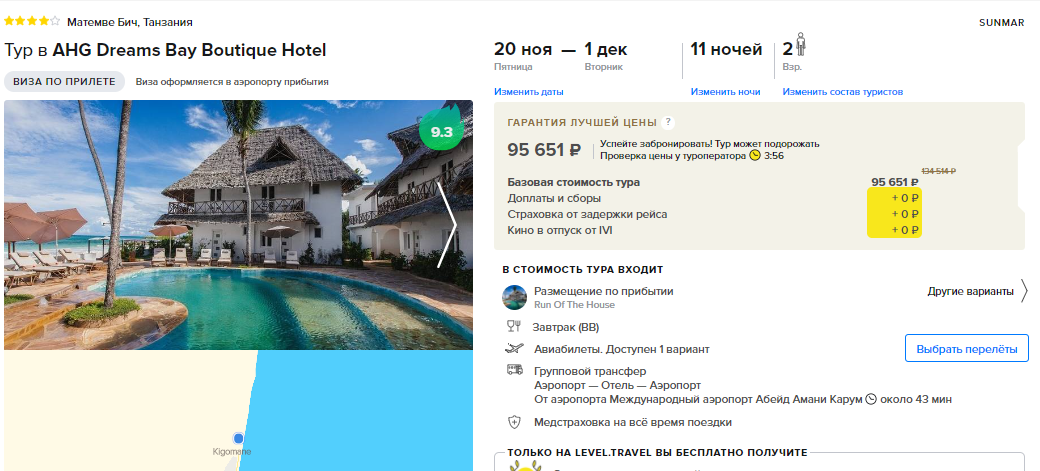Click the clock icon by price check timer
Viewport: 1040px width, 471px height.
pos(755,156)
